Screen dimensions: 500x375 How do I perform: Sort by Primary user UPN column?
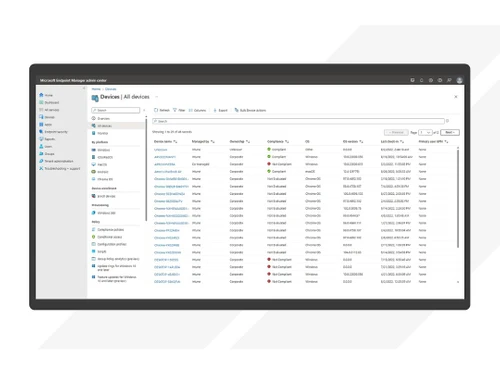[x=433, y=142]
